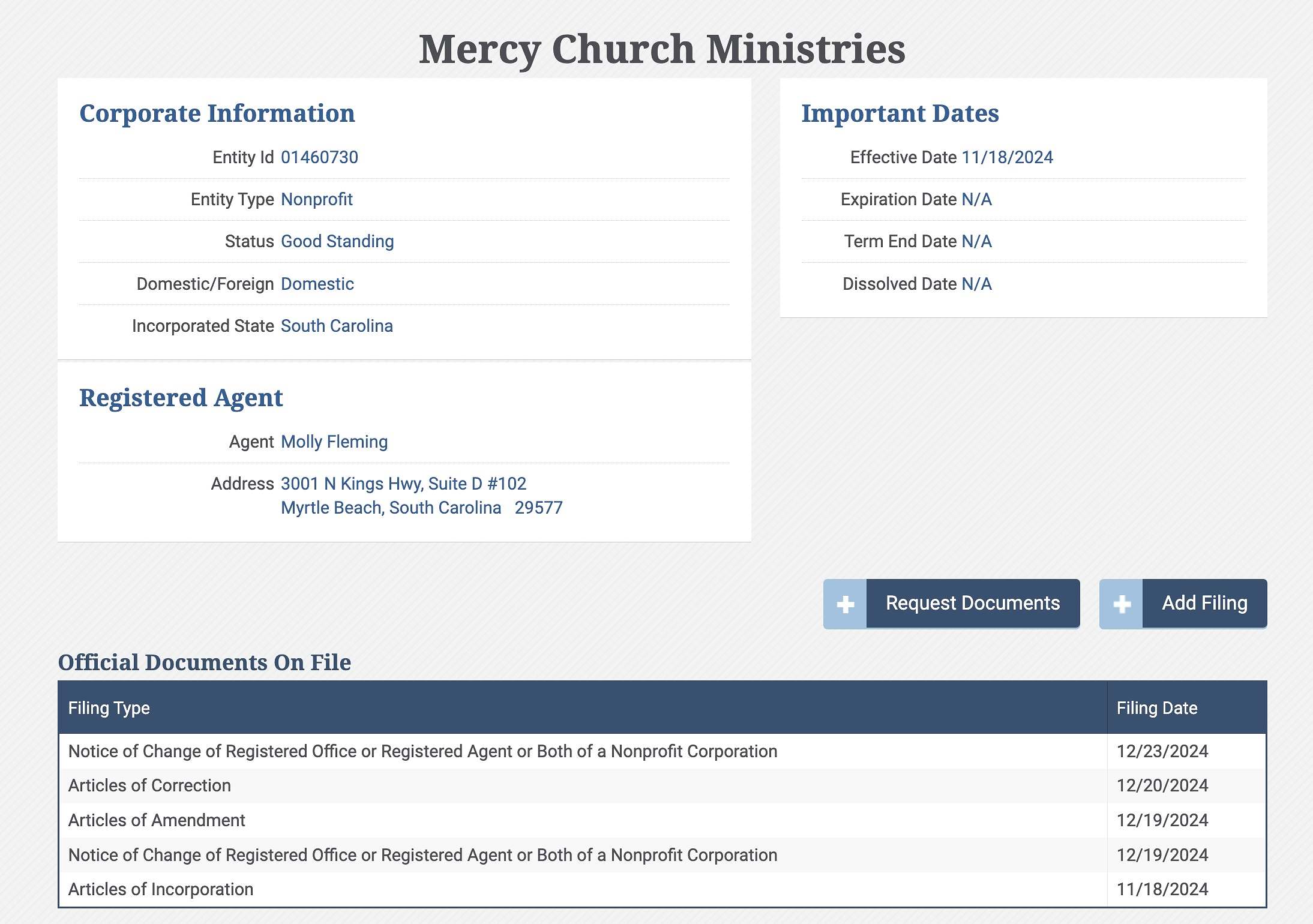Open the Articles of Incorporation filing row
Screen dimensions: 1313x924
pyautogui.click(x=161, y=889)
